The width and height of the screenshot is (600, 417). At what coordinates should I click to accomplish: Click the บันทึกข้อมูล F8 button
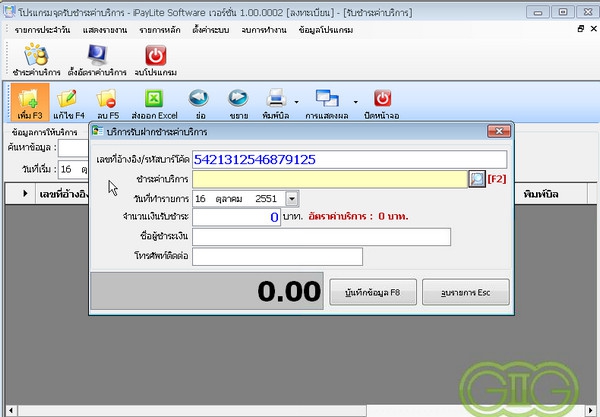click(x=373, y=292)
